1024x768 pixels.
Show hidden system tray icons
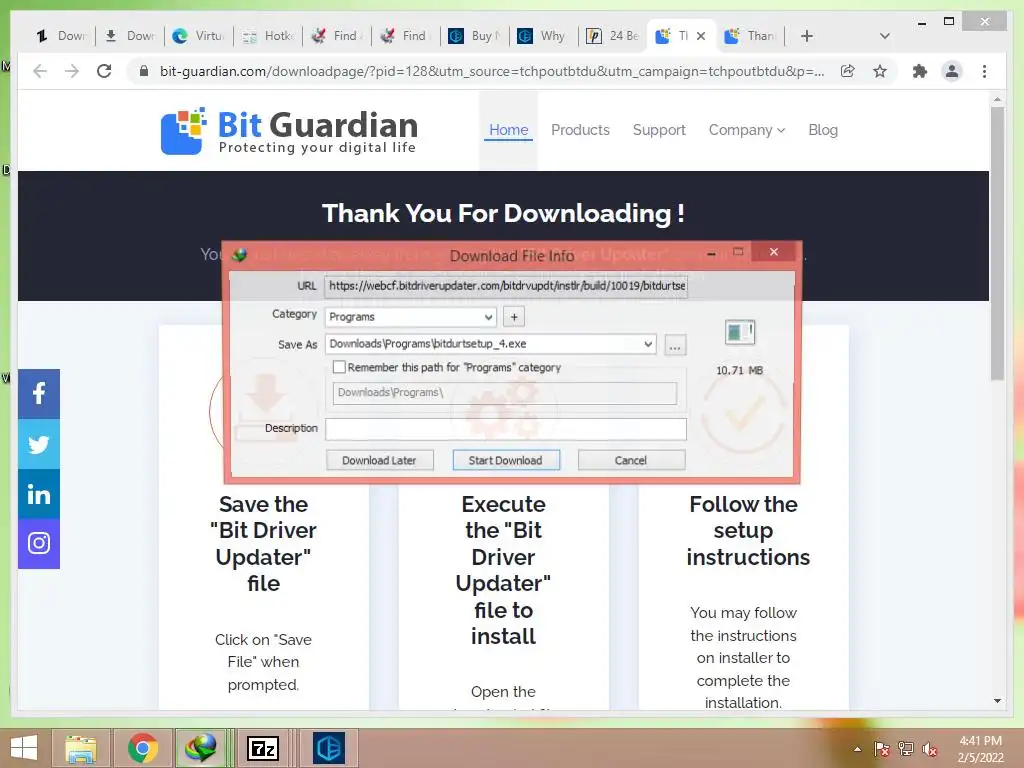click(857, 749)
